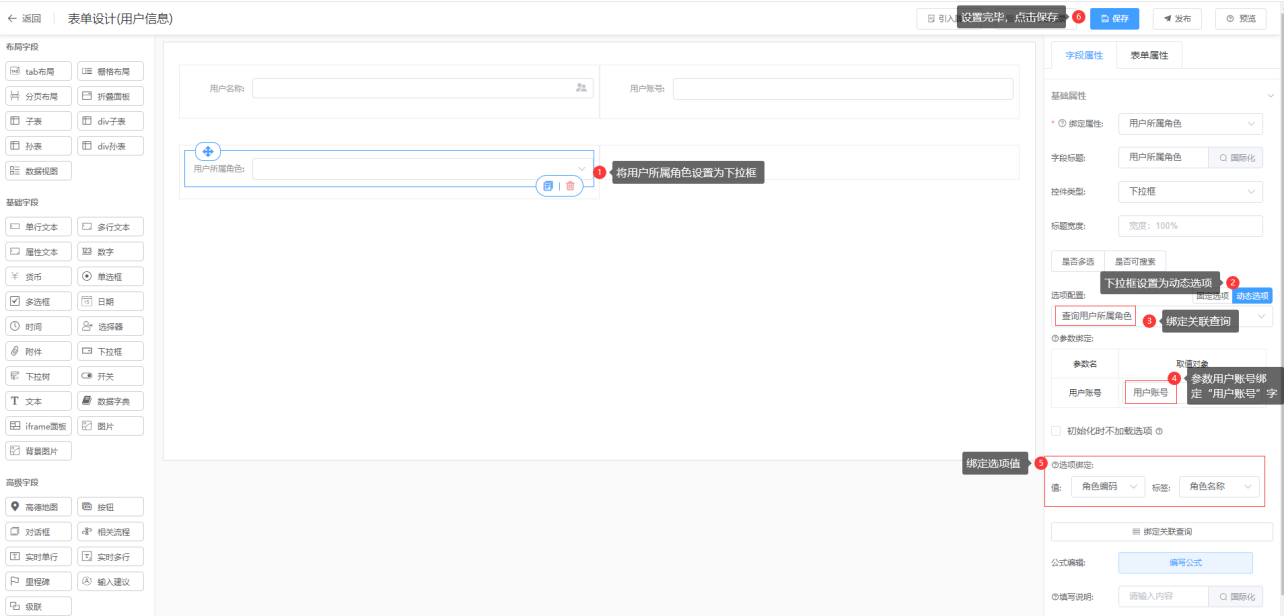Select the 动态选项 mode
The image size is (1284, 616).
pos(1252,295)
